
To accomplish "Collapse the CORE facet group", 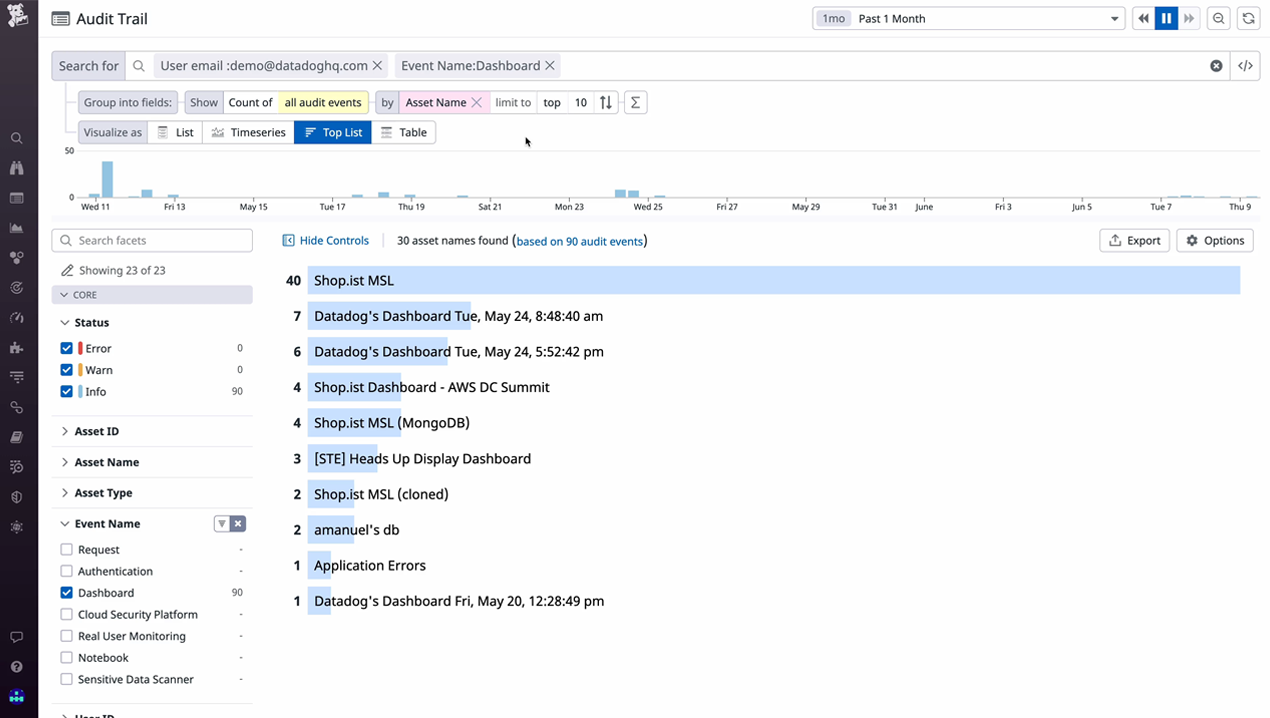I will click(152, 295).
